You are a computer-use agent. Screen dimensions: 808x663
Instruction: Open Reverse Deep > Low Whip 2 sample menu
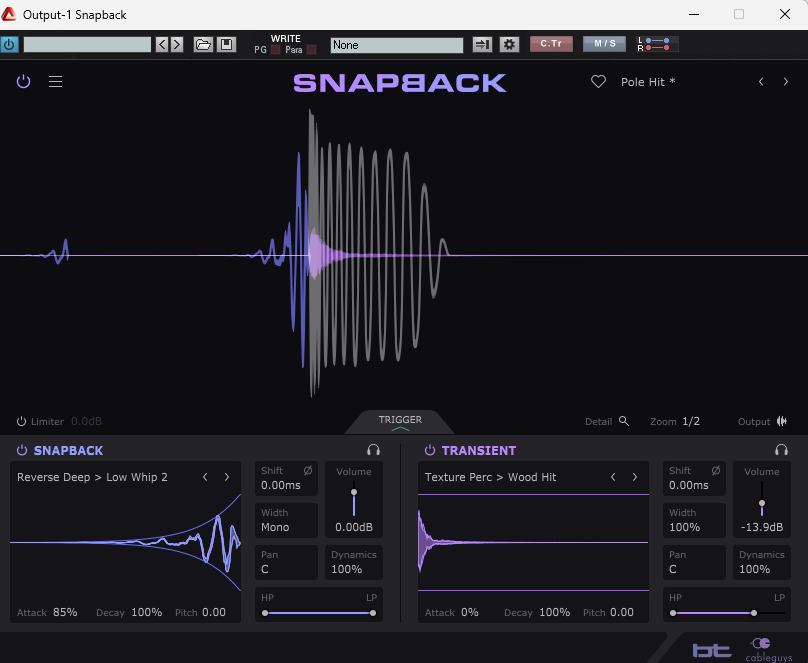coord(92,477)
